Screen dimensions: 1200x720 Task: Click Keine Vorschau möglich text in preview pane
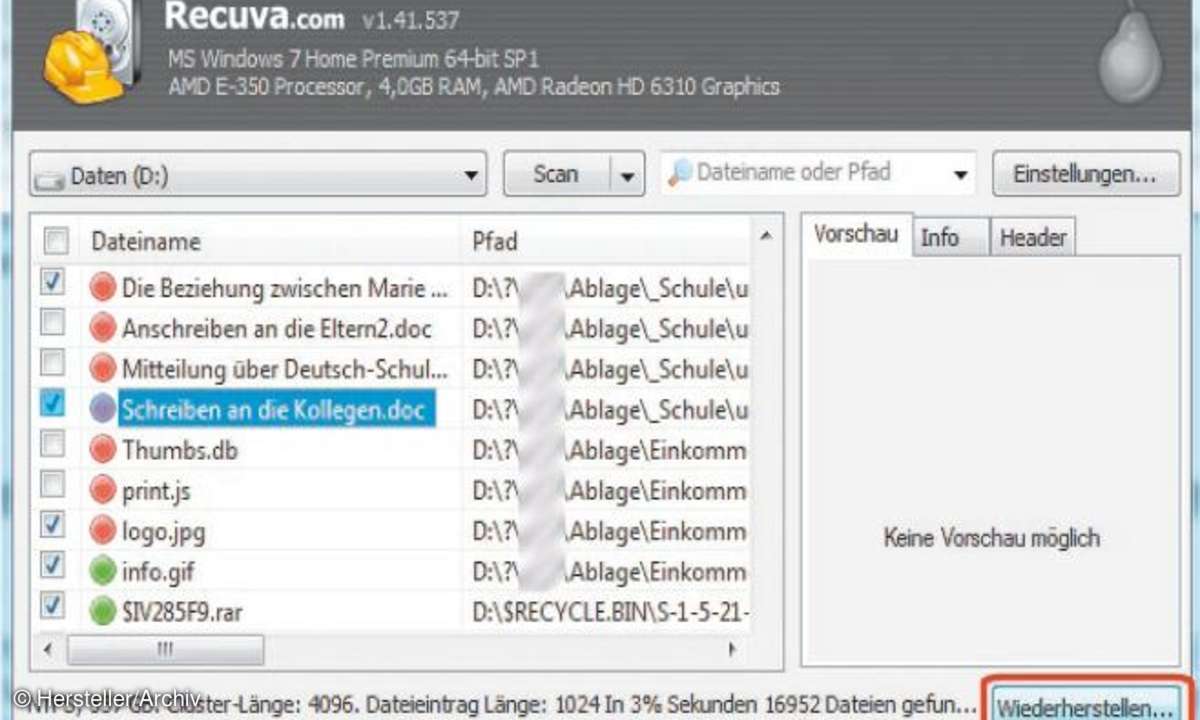[x=991, y=538]
